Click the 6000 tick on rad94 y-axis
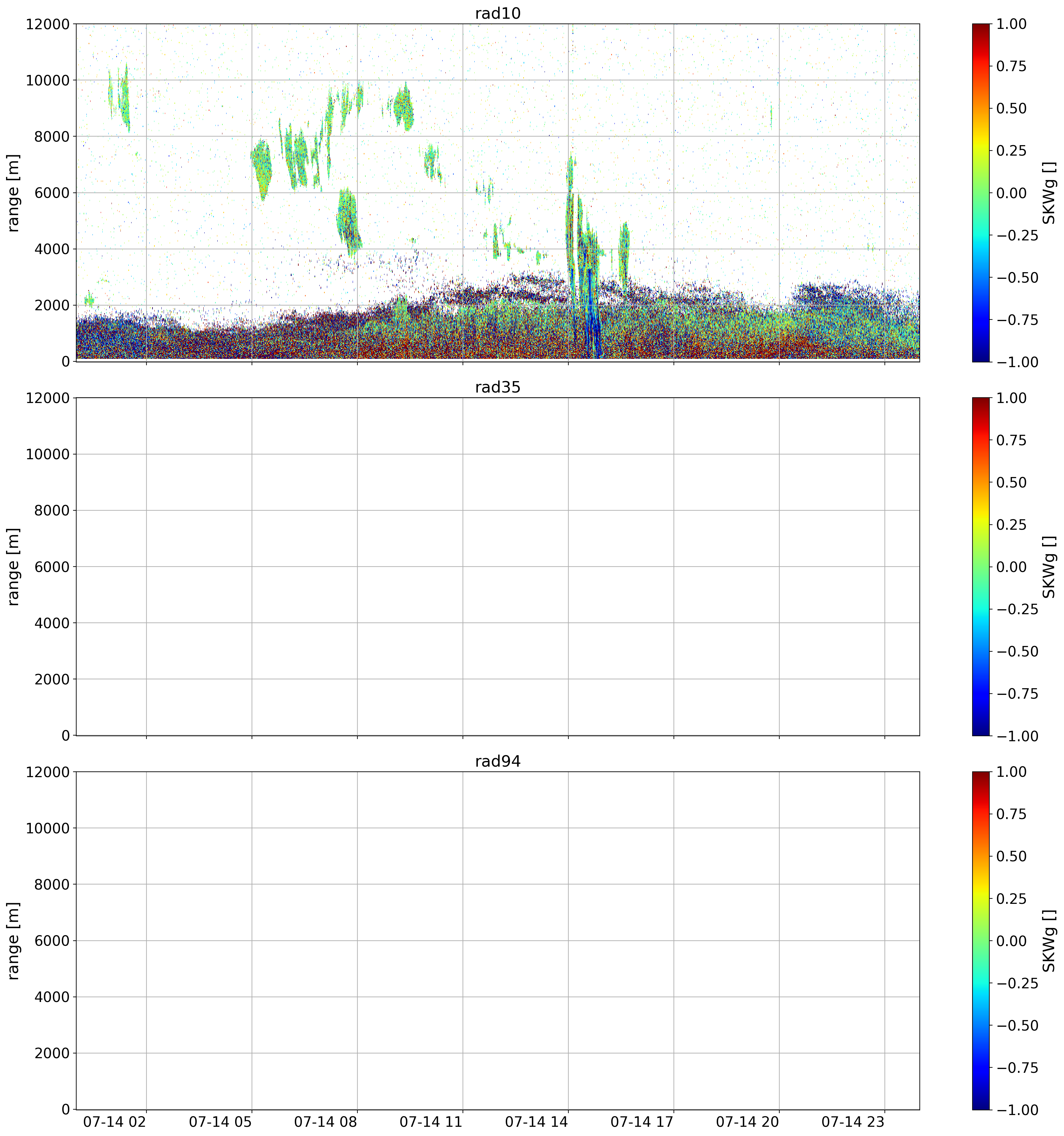 tap(52, 941)
